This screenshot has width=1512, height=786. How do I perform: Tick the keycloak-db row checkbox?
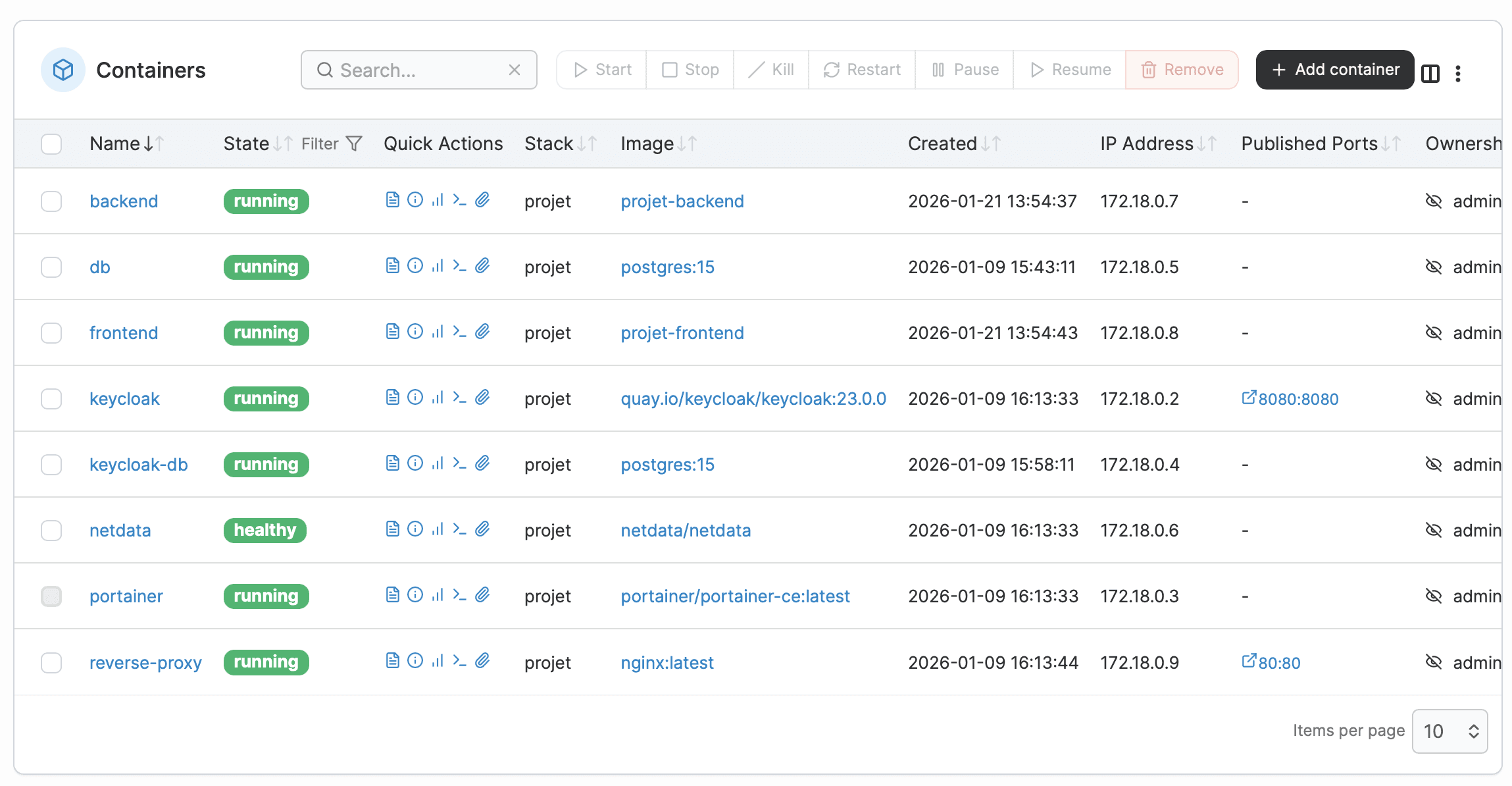click(x=51, y=465)
